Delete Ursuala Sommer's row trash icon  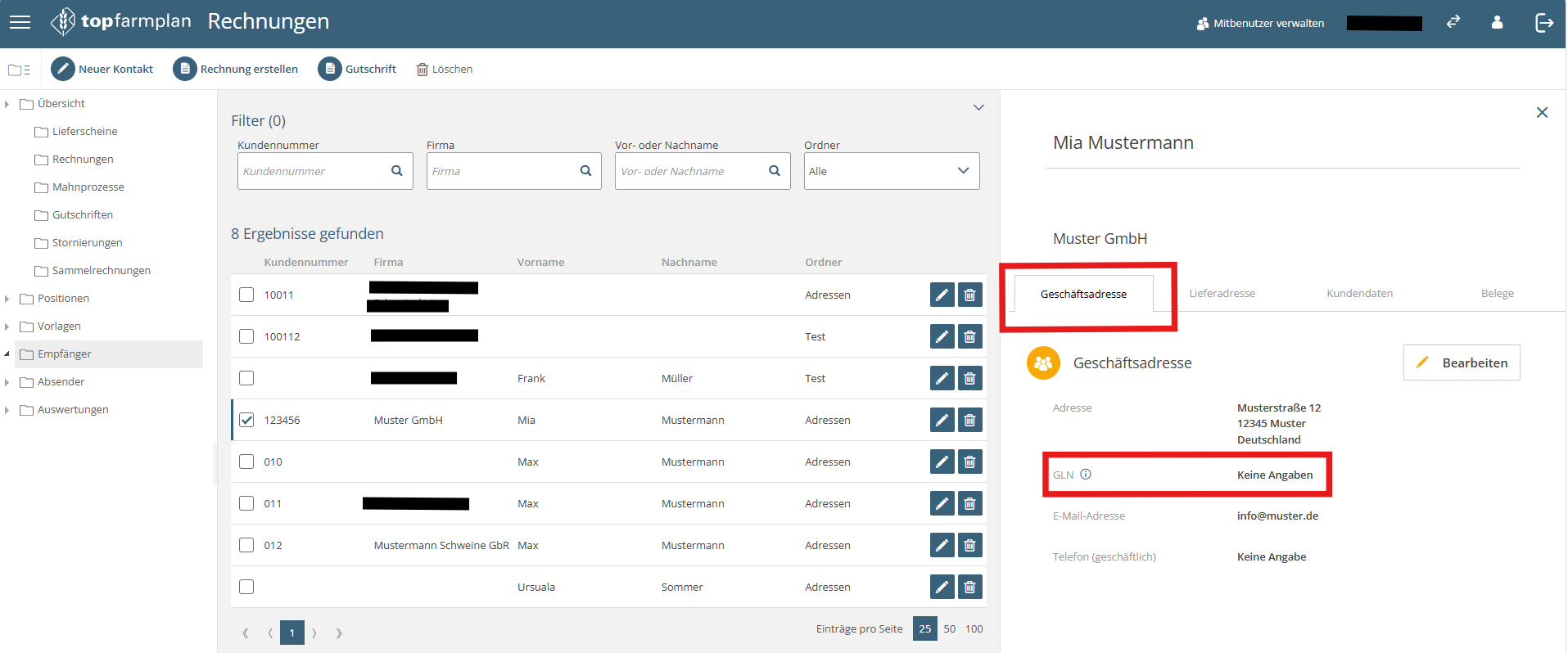[970, 587]
